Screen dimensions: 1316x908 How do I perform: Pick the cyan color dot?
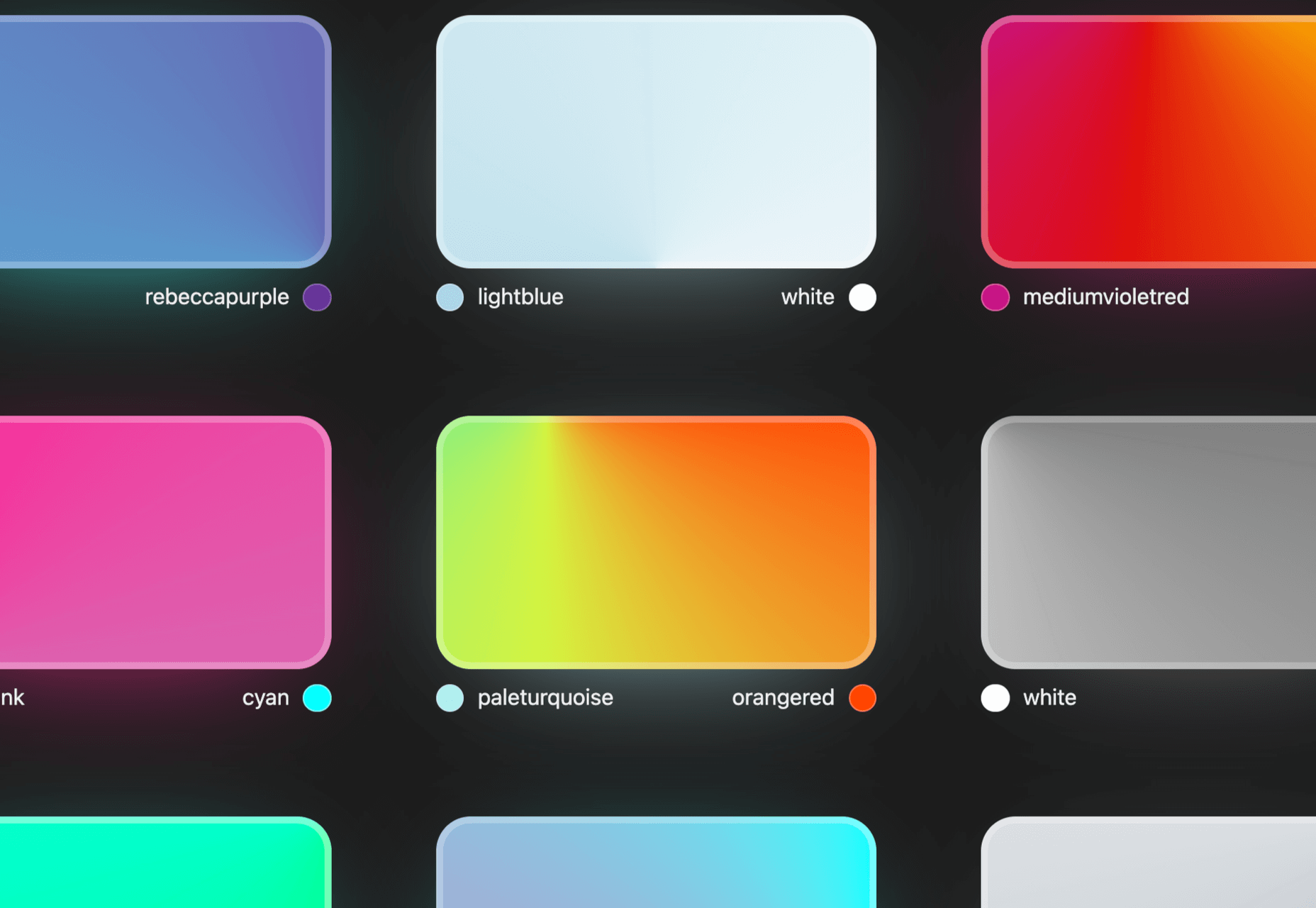[x=317, y=698]
